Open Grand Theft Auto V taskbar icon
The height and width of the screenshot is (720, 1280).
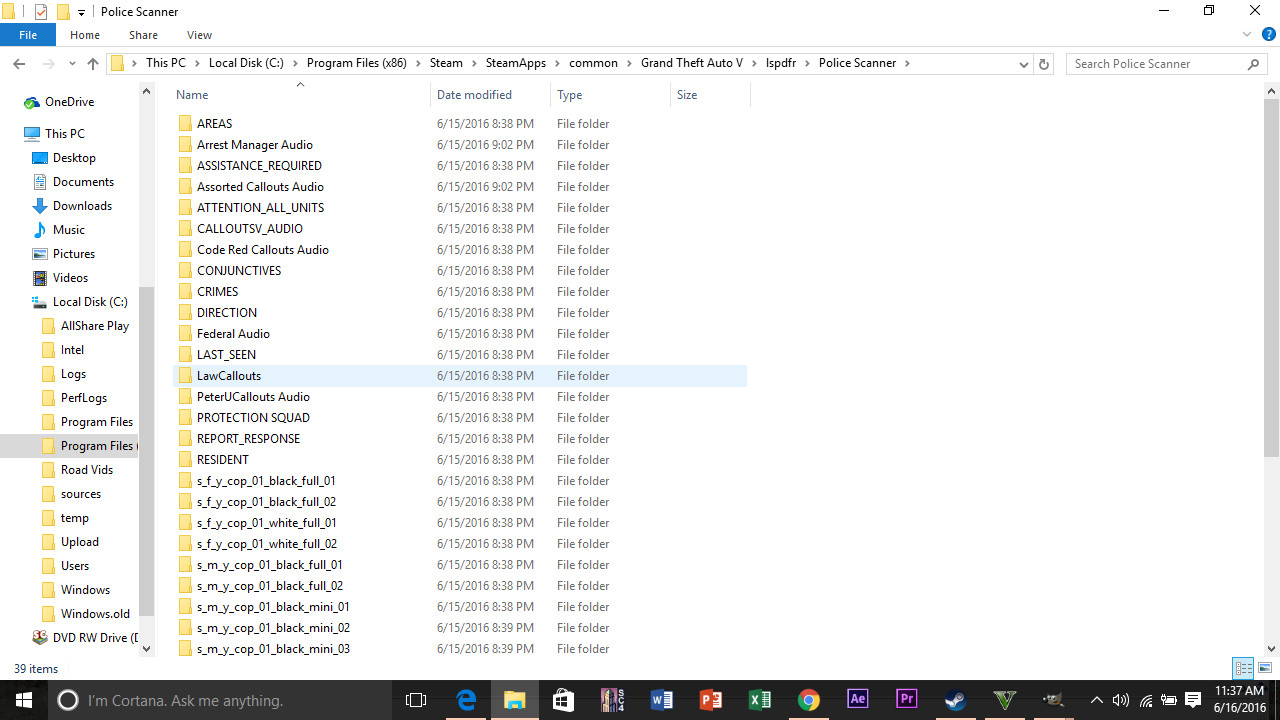(1004, 700)
